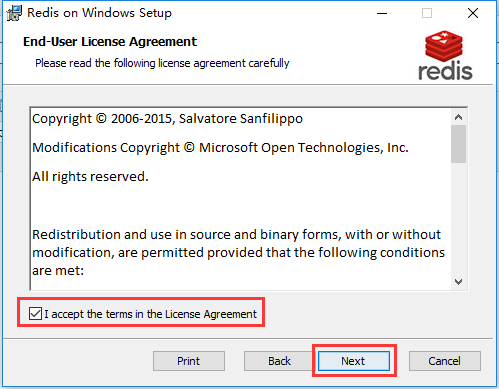
Task: Click the greyed-out maximize window button
Action: (427, 13)
